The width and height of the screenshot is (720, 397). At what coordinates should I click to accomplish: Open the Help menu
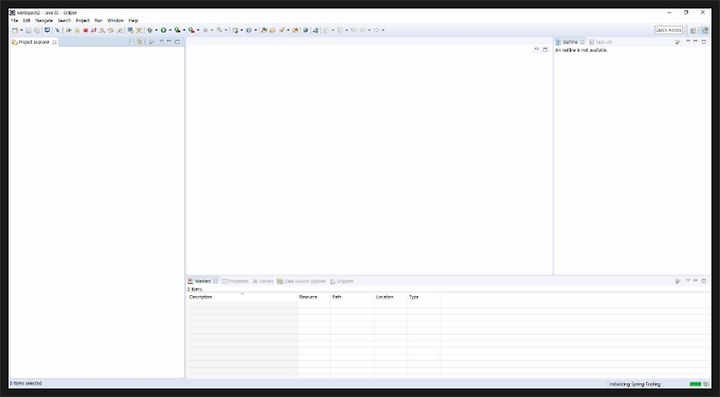pos(133,21)
